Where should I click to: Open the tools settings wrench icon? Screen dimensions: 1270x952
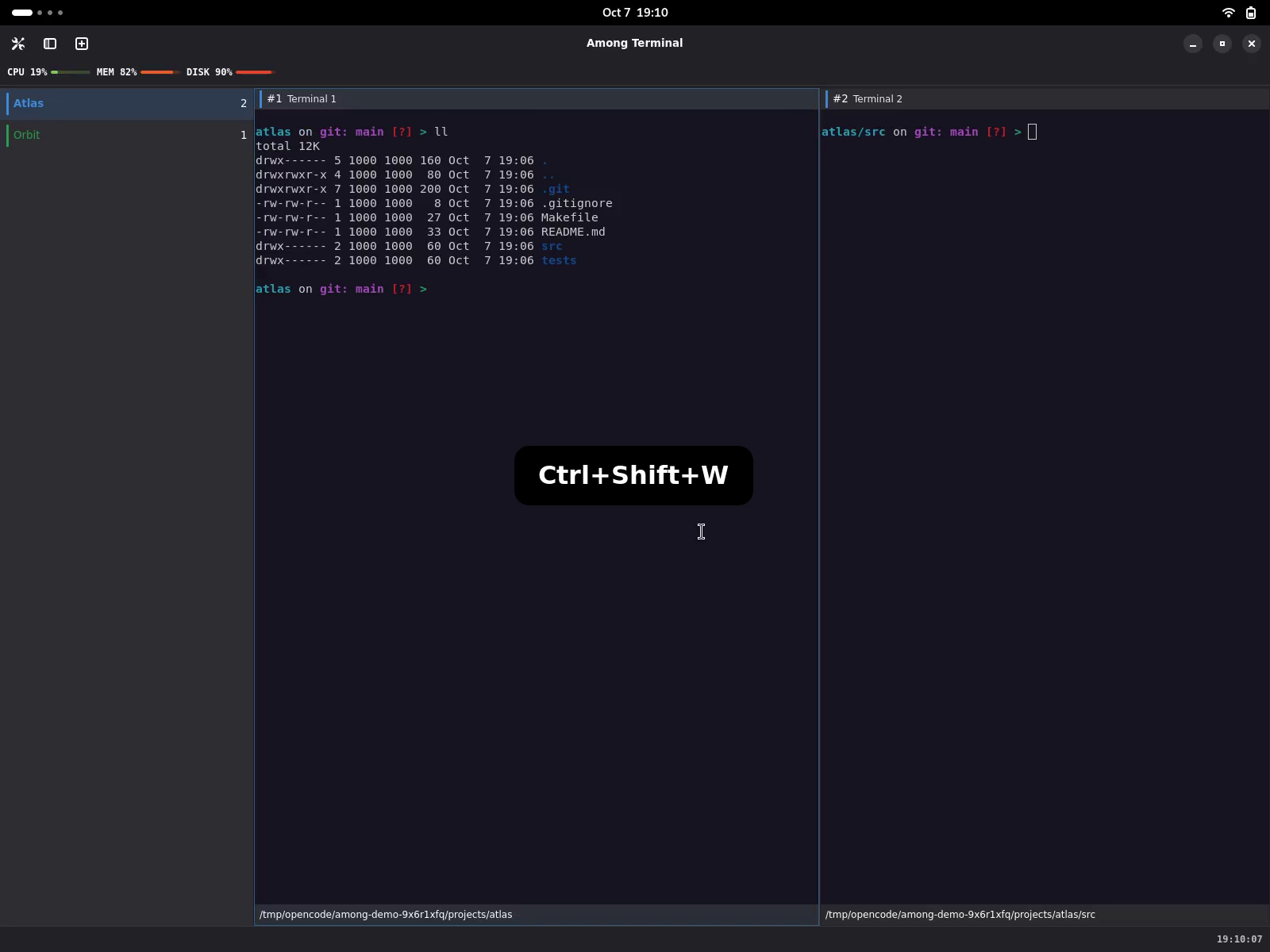click(x=18, y=44)
